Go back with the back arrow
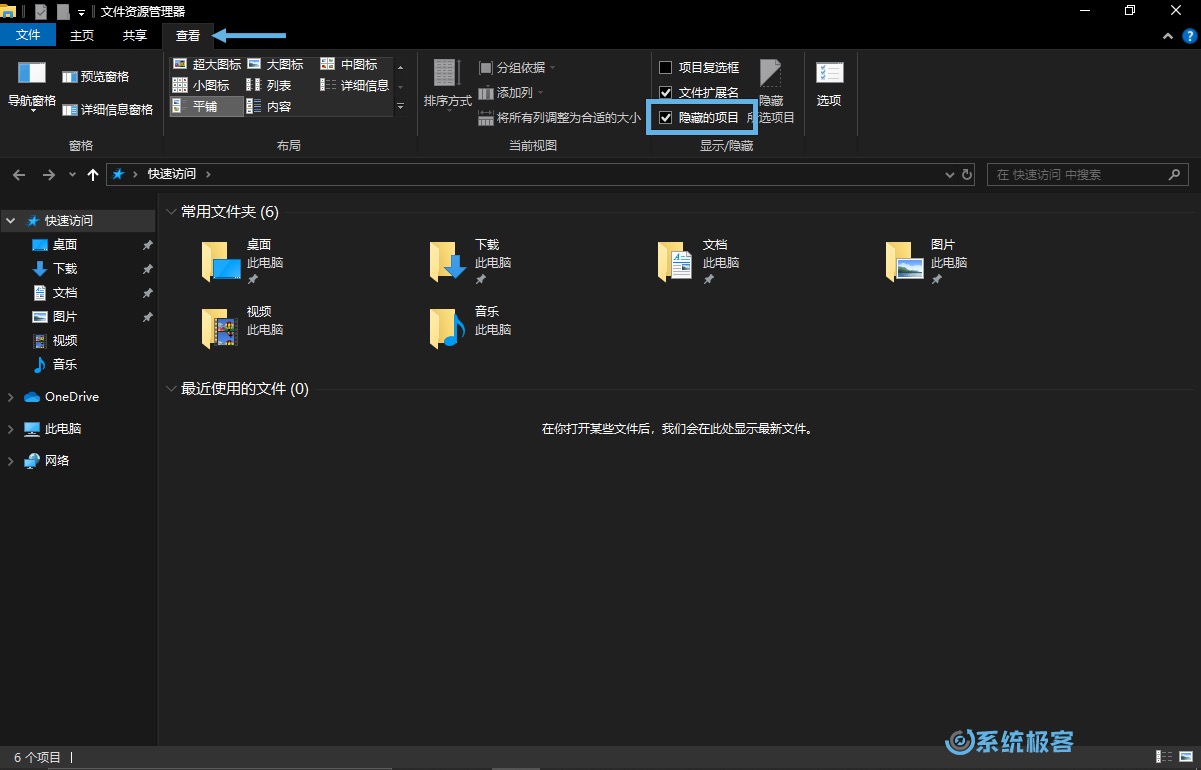The image size is (1201, 770). coord(19,174)
